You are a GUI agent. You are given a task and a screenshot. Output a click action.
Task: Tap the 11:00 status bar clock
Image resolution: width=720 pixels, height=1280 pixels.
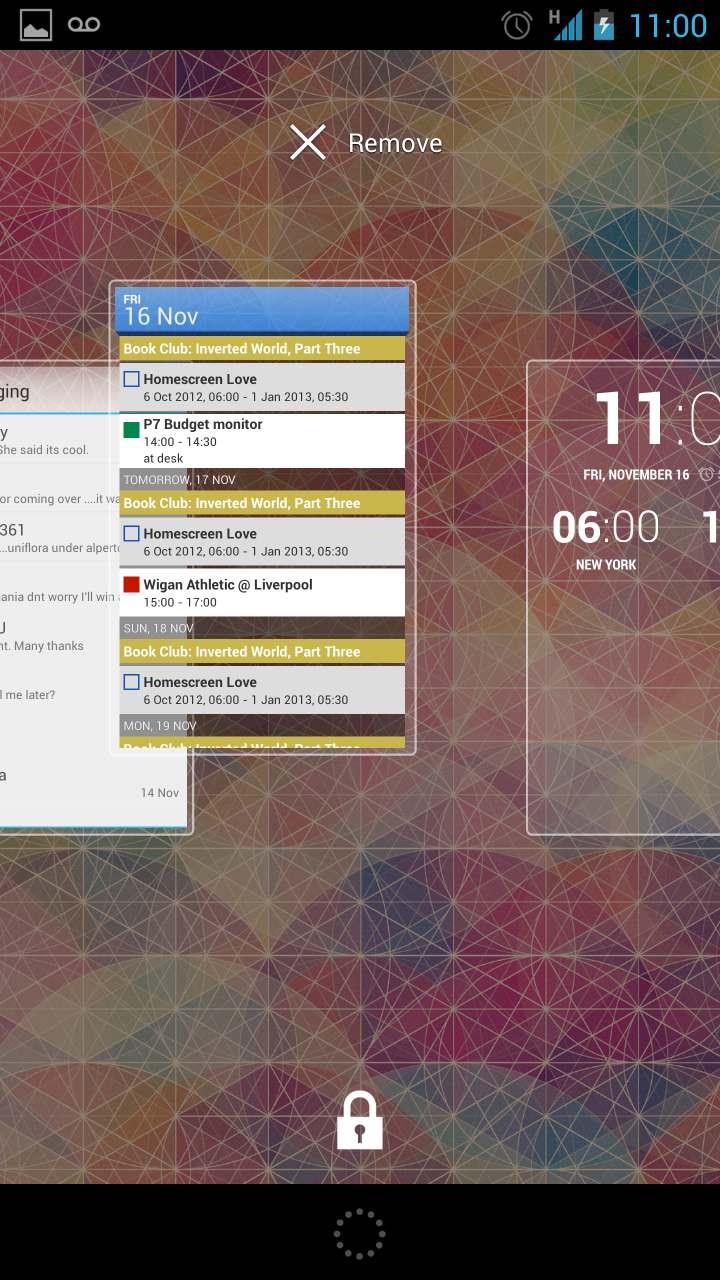point(668,25)
